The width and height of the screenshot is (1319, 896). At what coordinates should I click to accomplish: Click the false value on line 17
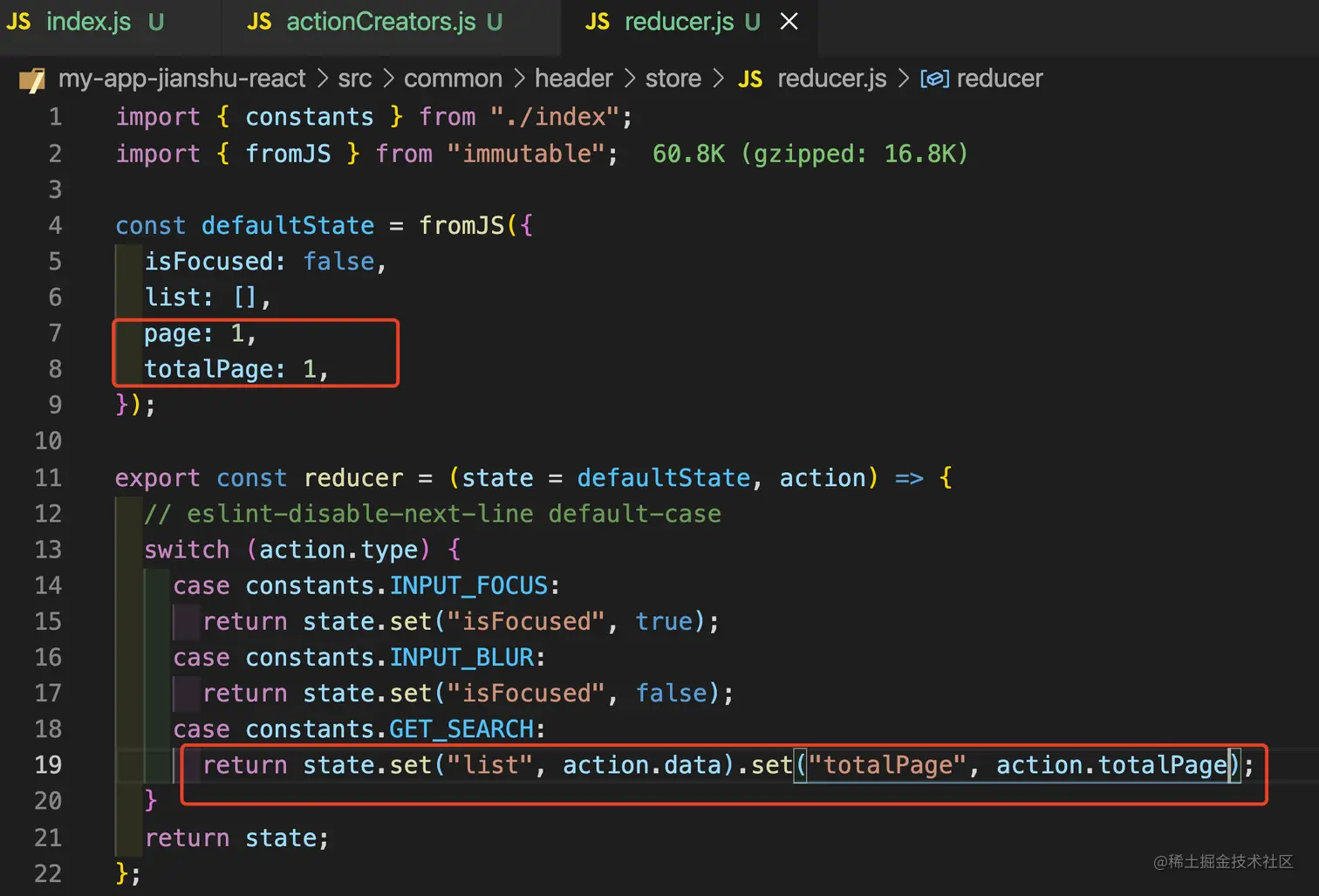point(671,693)
